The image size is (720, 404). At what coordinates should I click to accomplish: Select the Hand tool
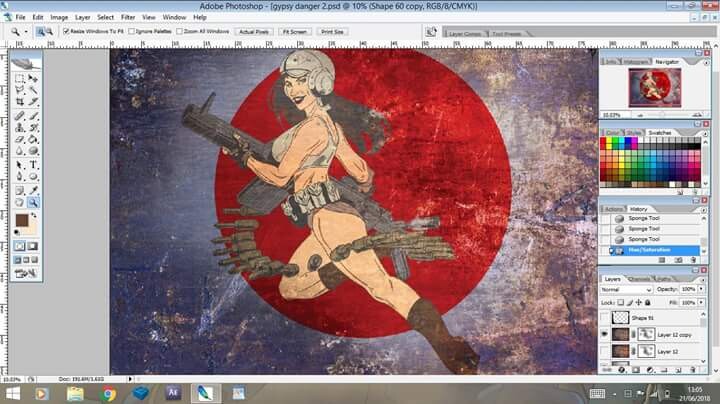click(x=19, y=202)
